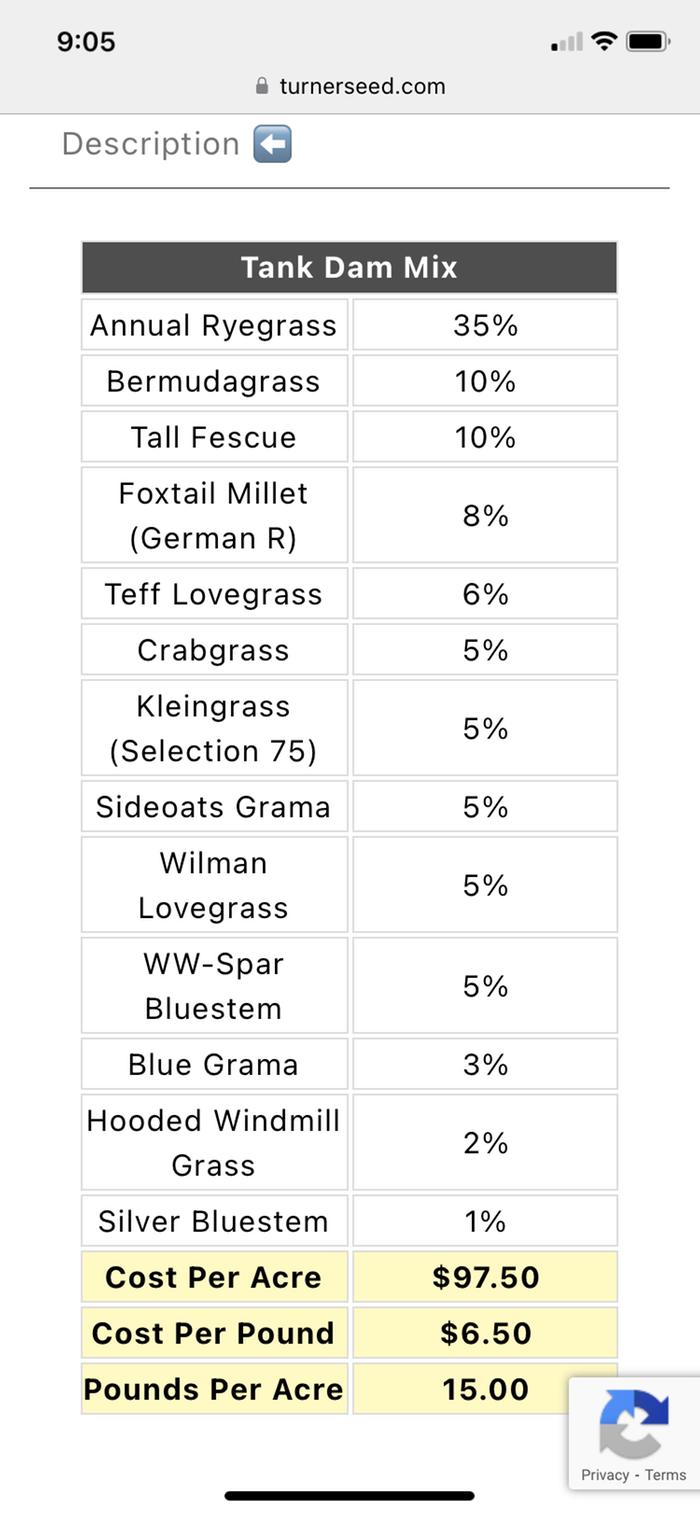Tap the battery status icon
This screenshot has height=1516, width=700.
[647, 42]
